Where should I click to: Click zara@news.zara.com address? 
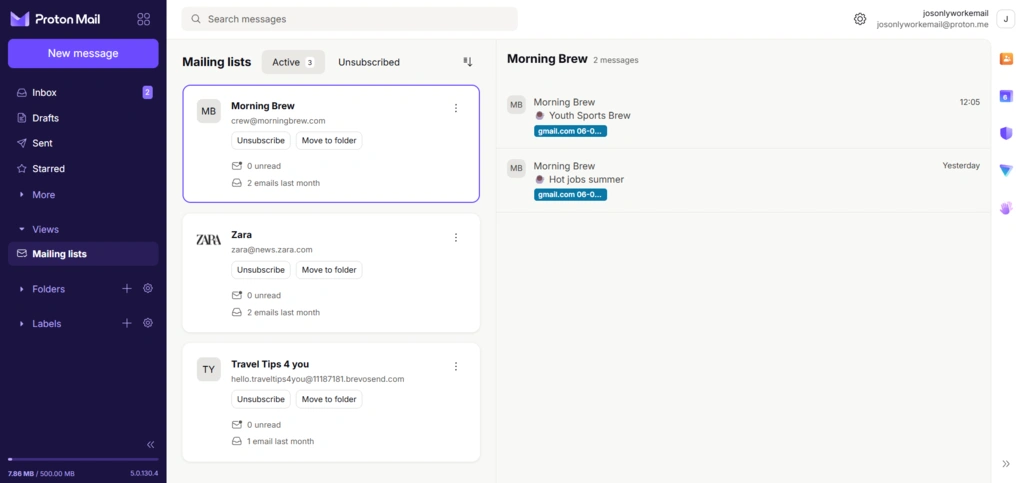(272, 250)
